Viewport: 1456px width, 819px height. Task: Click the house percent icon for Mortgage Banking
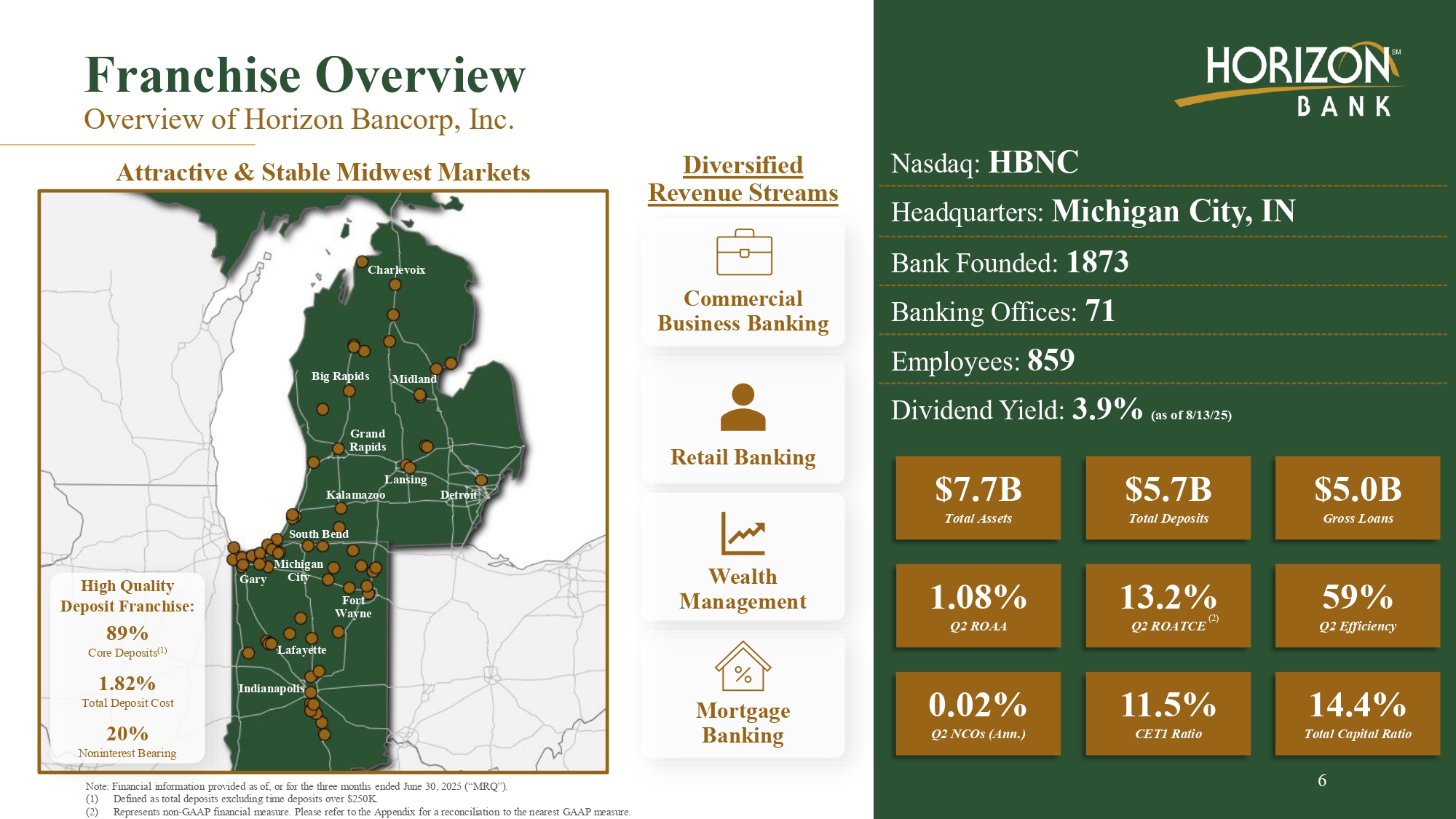[x=743, y=666]
